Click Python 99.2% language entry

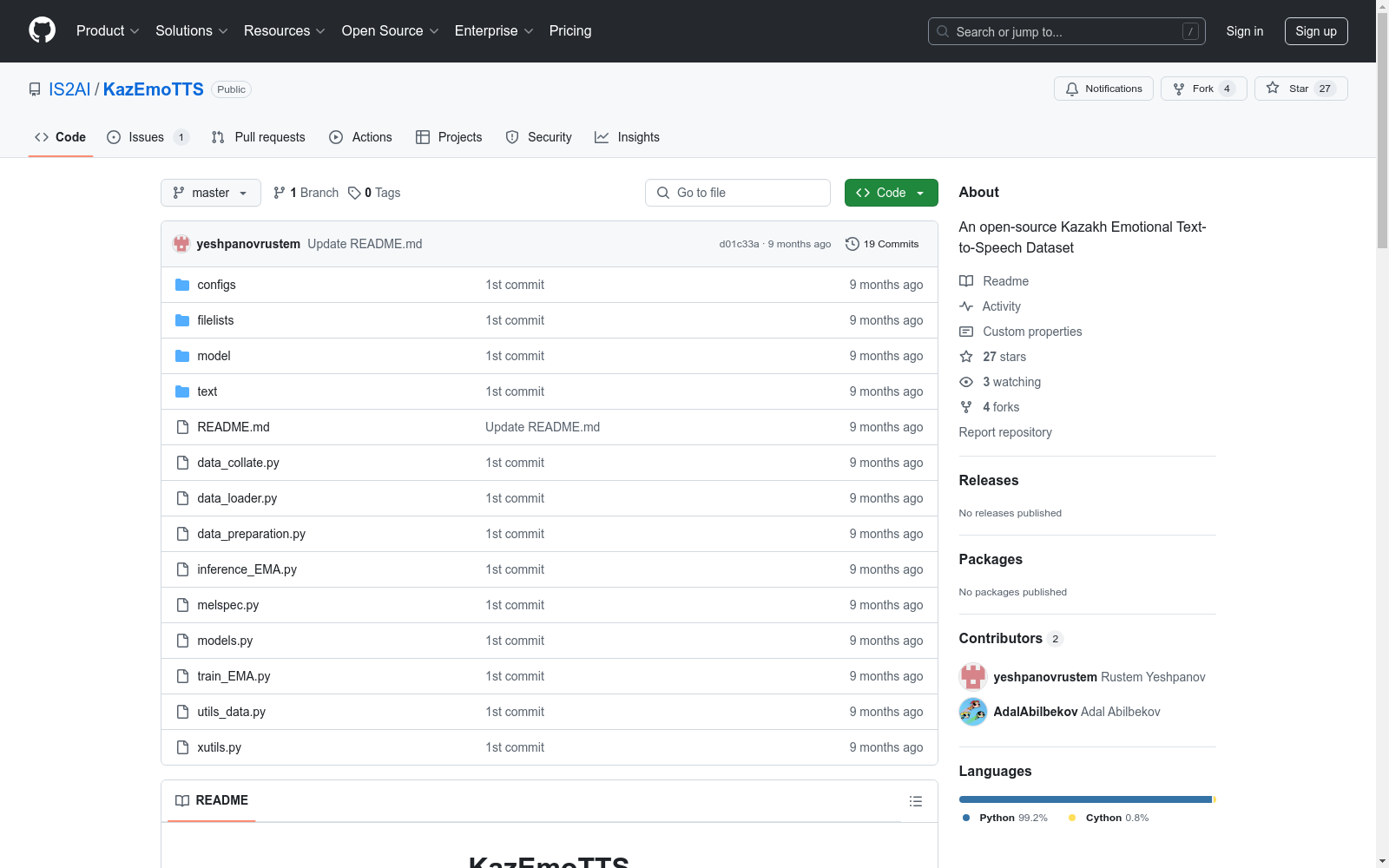pyautogui.click(x=1004, y=818)
